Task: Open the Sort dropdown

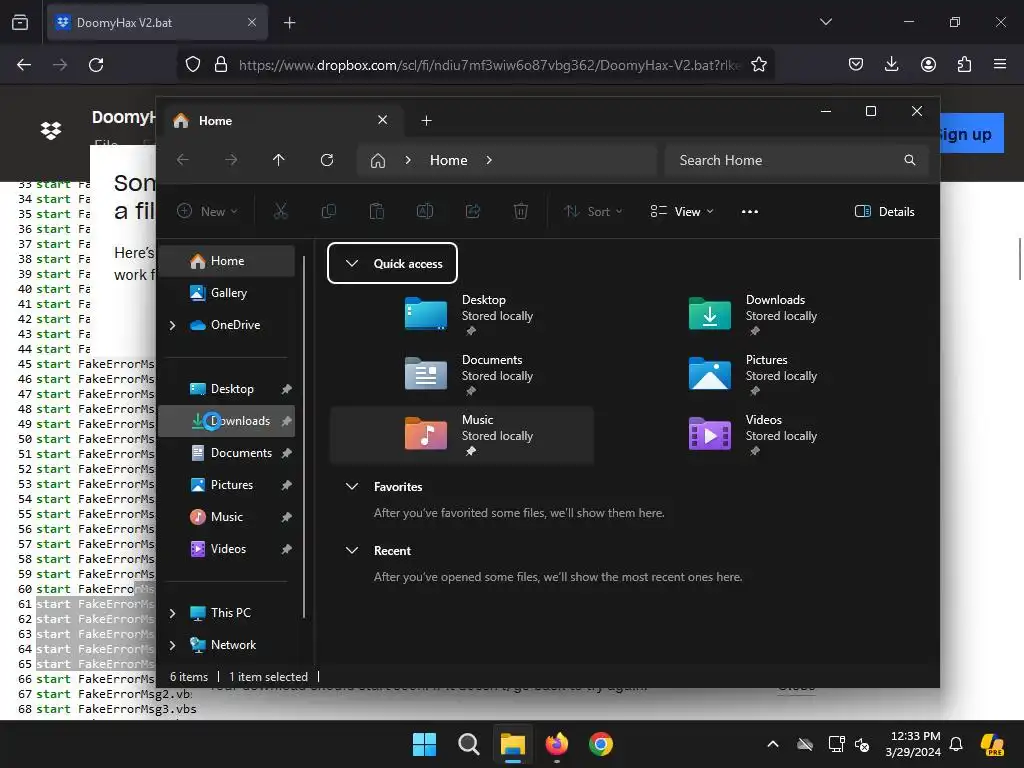Action: click(593, 212)
